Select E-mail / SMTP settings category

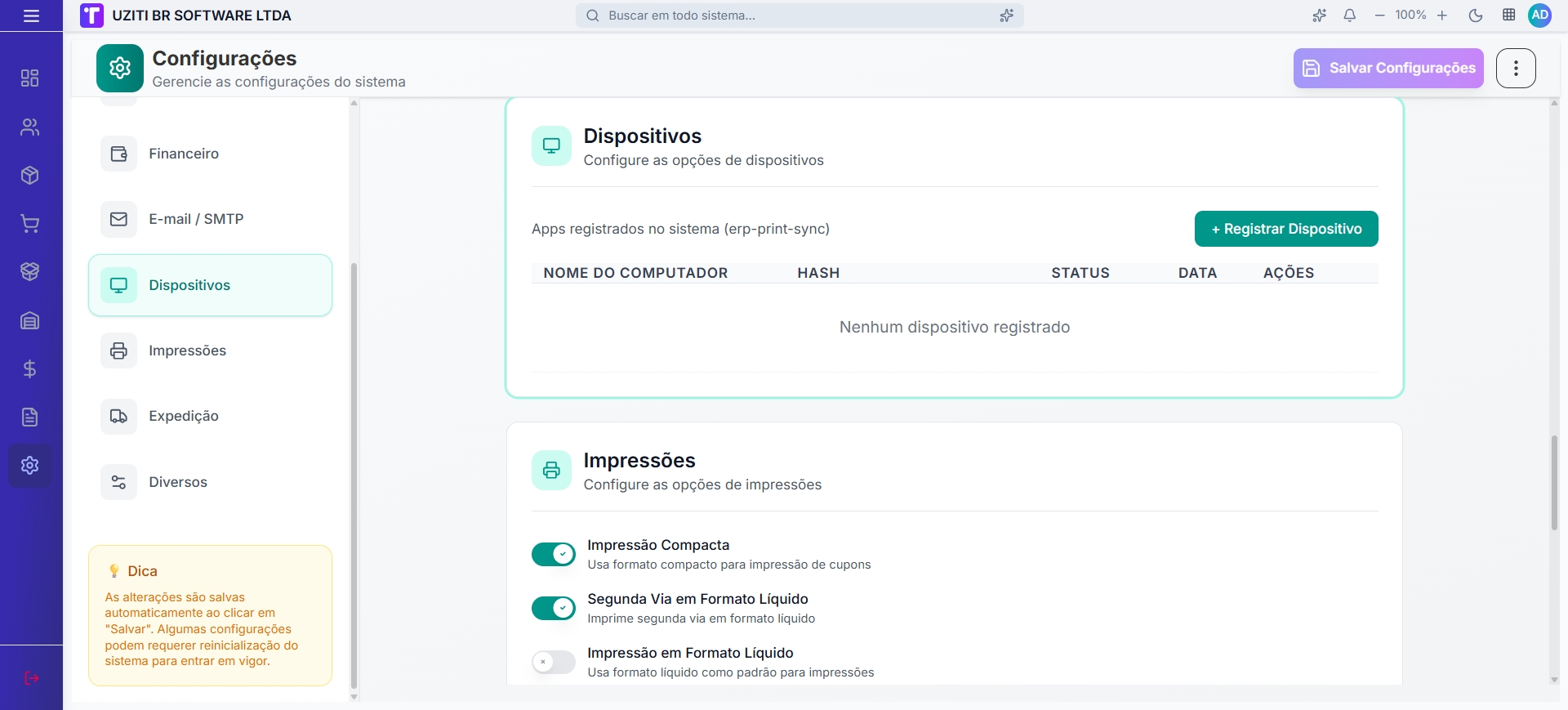tap(211, 219)
